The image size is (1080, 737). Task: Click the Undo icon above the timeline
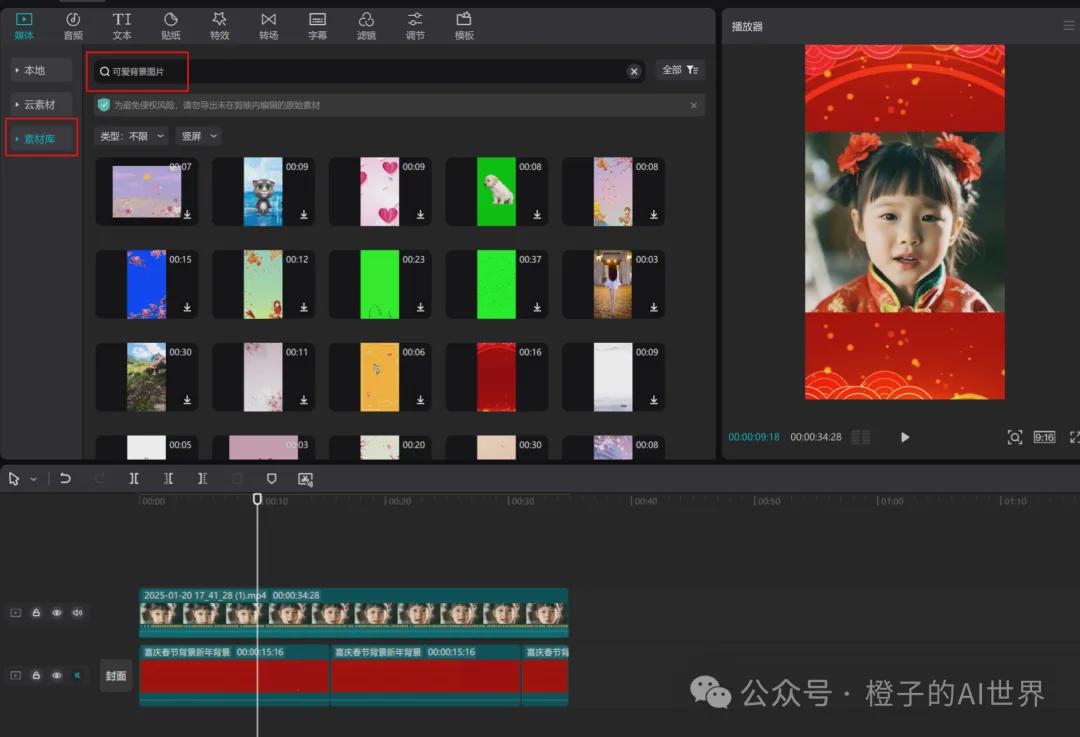click(66, 478)
